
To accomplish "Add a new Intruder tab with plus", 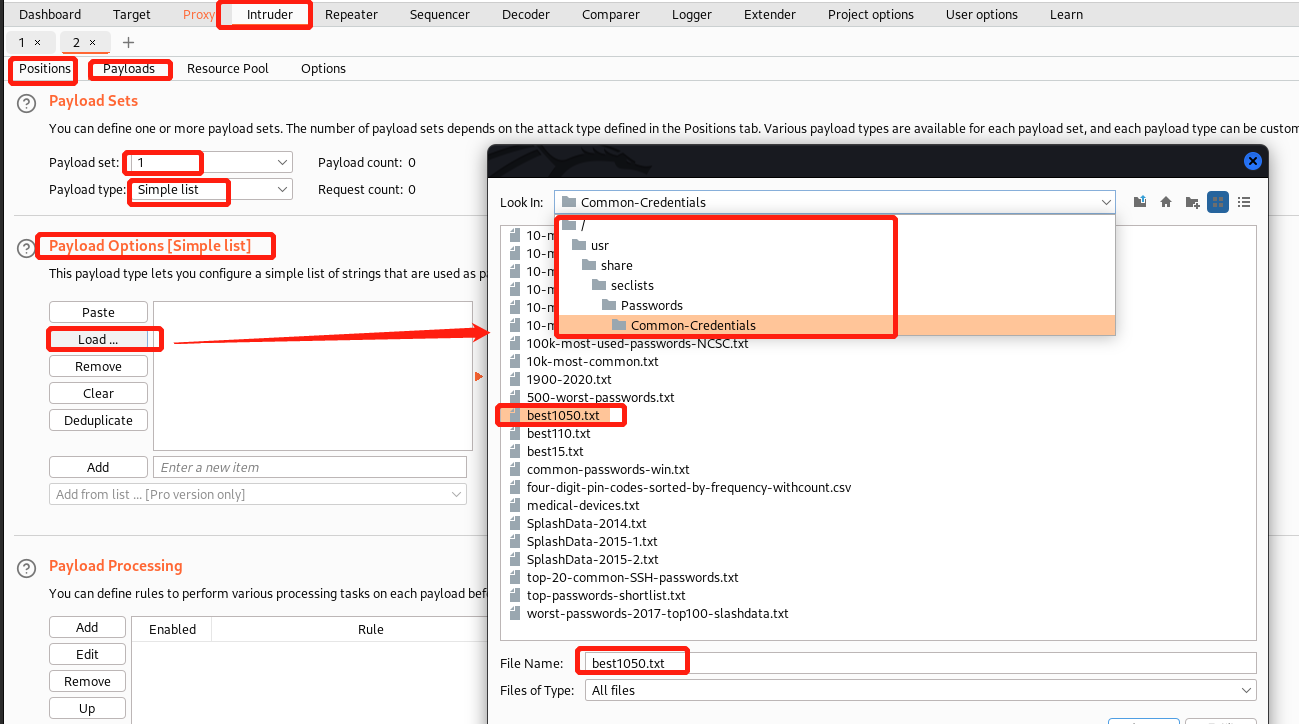I will 128,42.
